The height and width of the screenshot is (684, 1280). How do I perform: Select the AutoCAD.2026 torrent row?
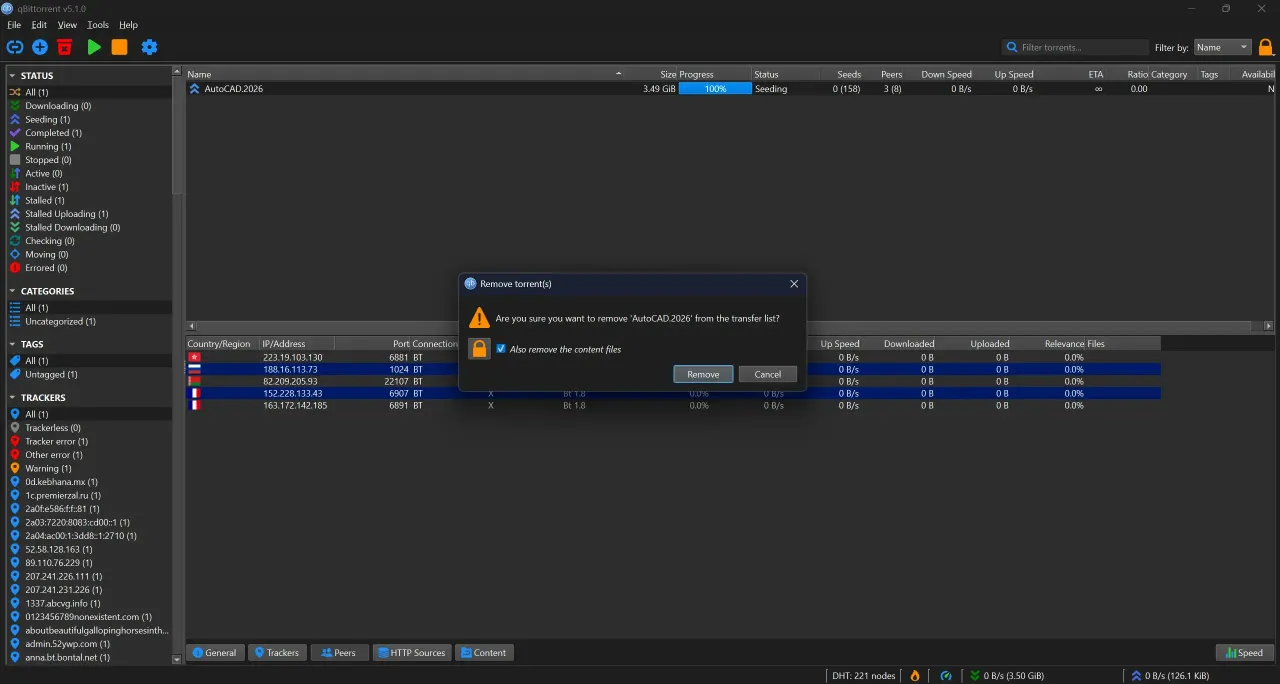[x=730, y=89]
